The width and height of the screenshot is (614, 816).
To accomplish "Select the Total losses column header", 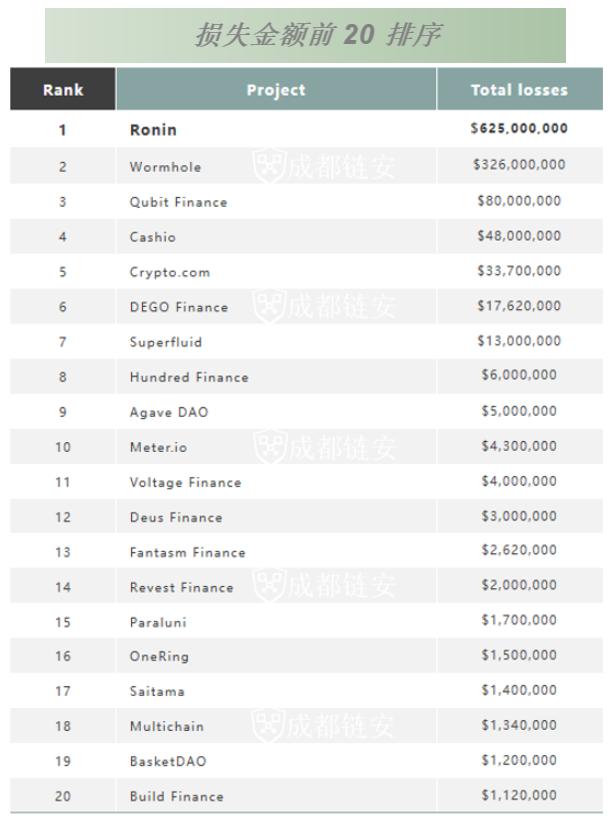I will click(x=519, y=90).
